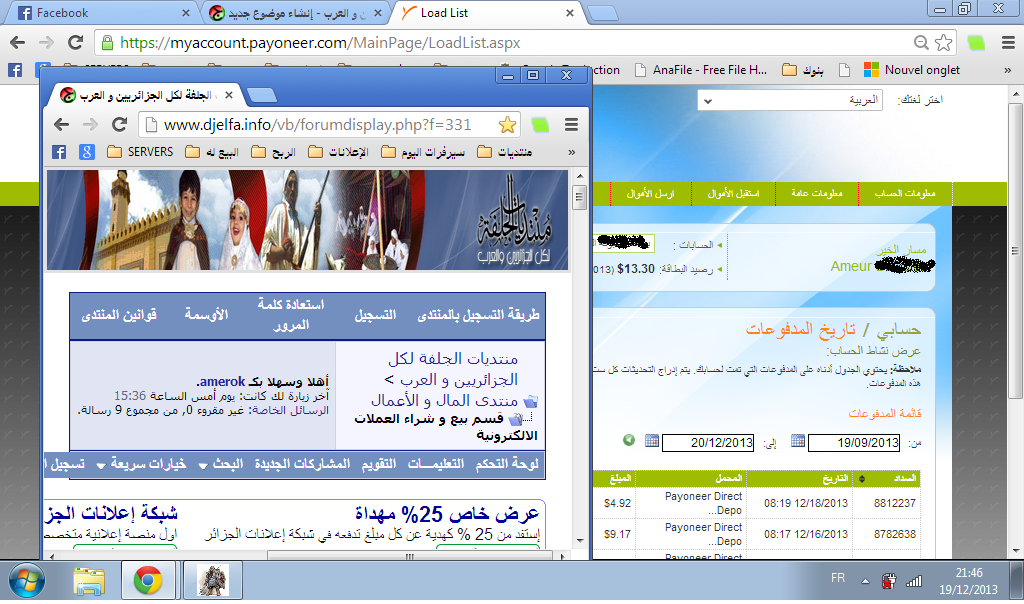Sort the payments table by التاريخ column

click(x=835, y=479)
